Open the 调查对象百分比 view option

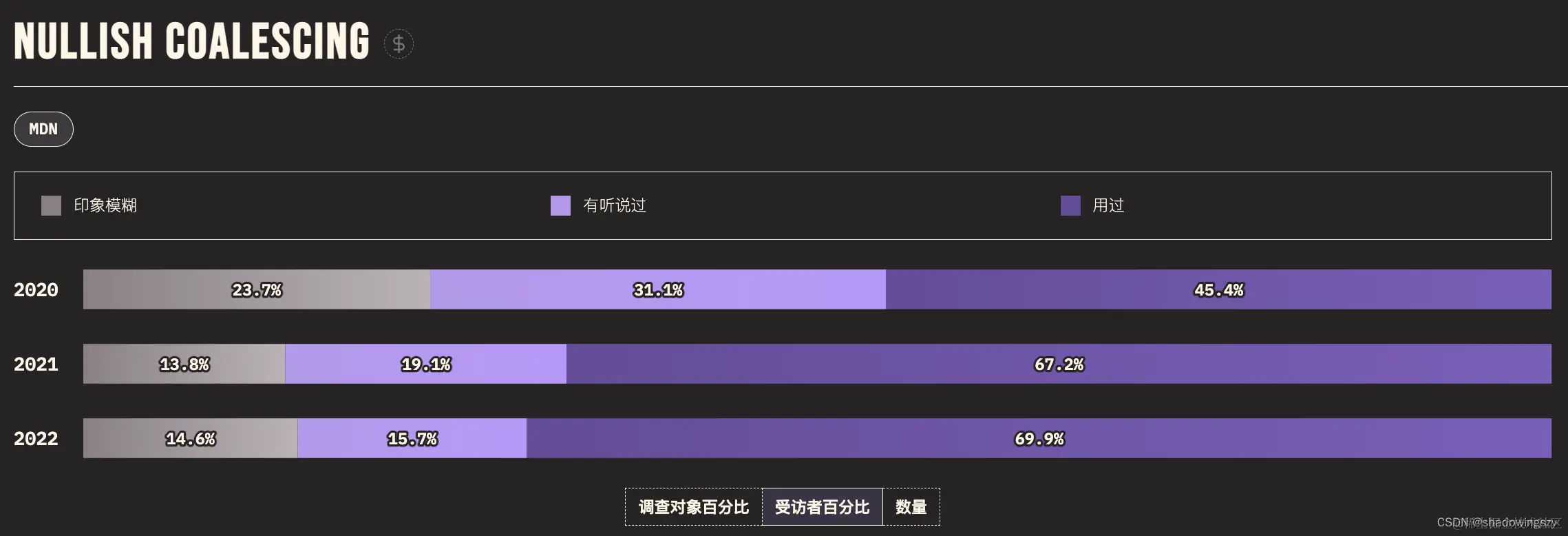[x=692, y=506]
